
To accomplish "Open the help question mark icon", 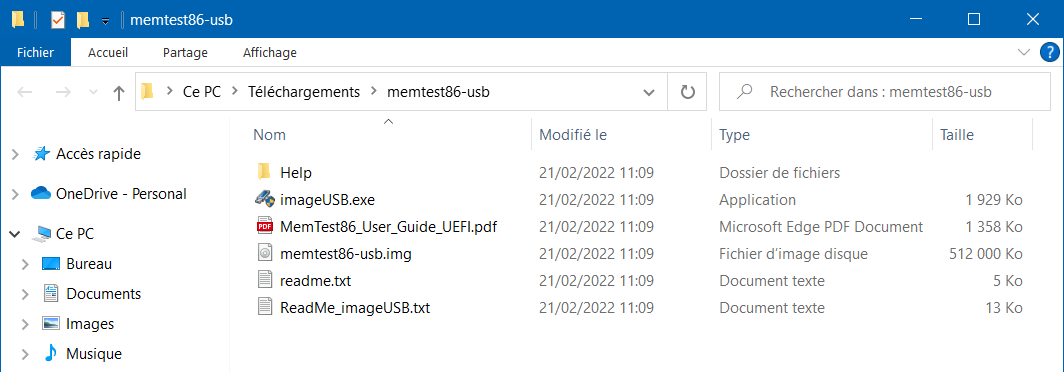I will (x=1049, y=52).
